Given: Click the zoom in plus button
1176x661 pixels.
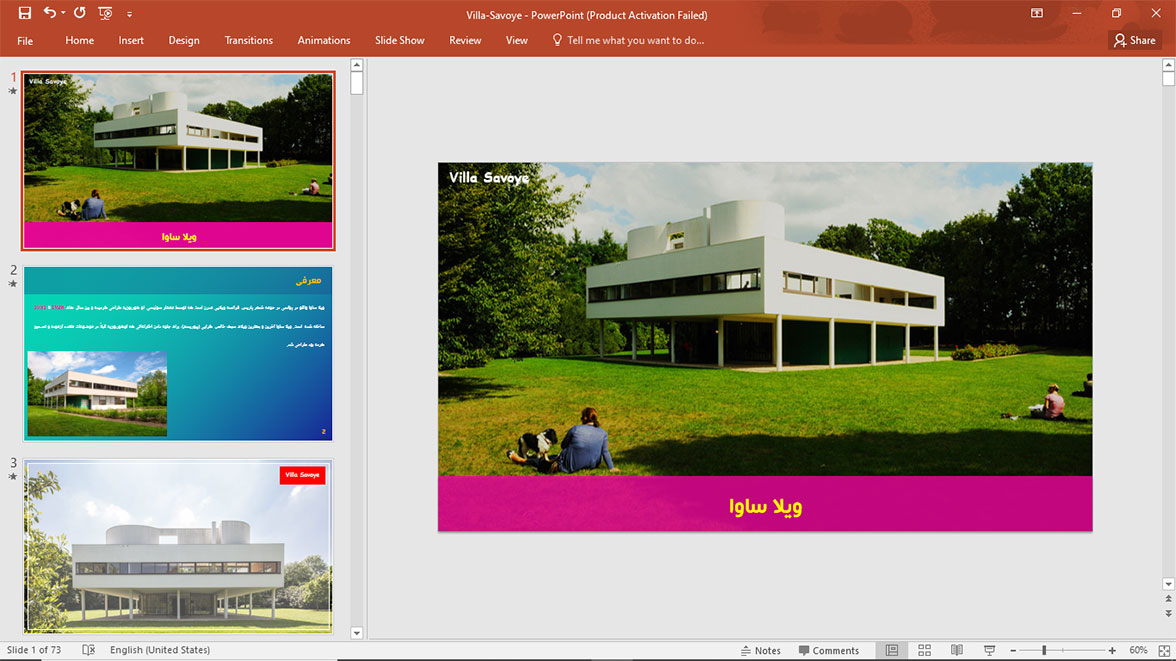Looking at the screenshot, I should pos(1112,650).
